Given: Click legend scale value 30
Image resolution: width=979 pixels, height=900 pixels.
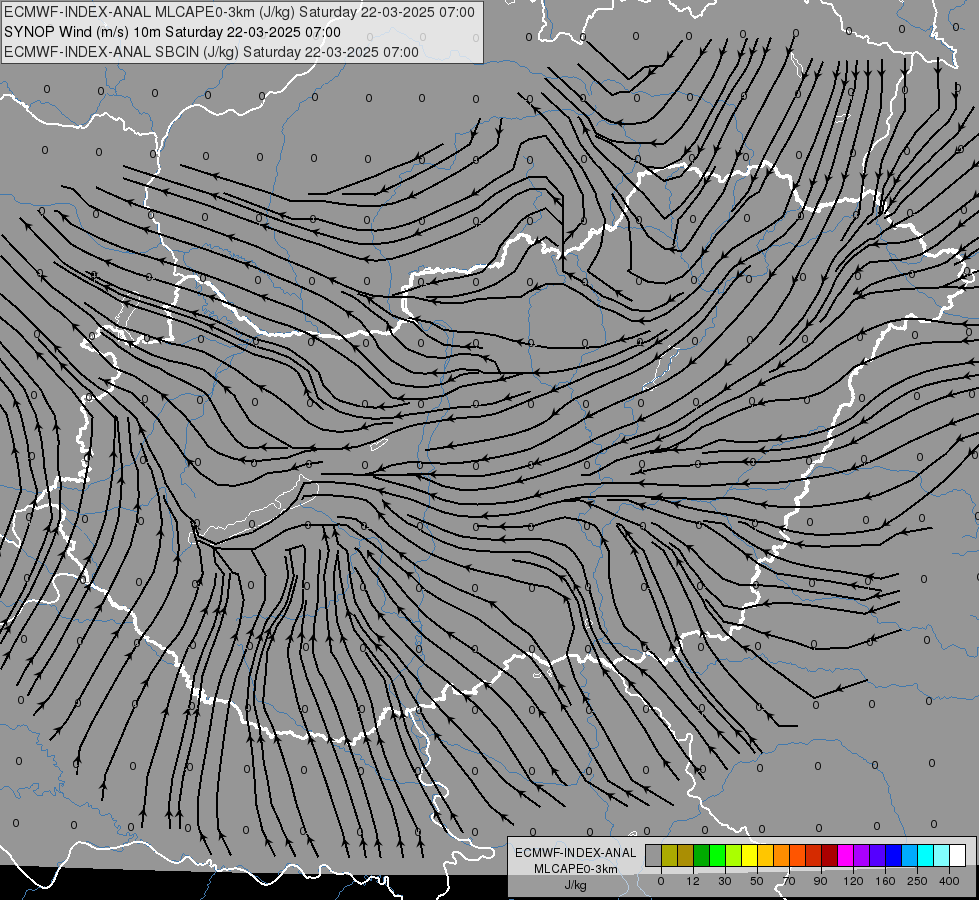Looking at the screenshot, I should point(725,881).
